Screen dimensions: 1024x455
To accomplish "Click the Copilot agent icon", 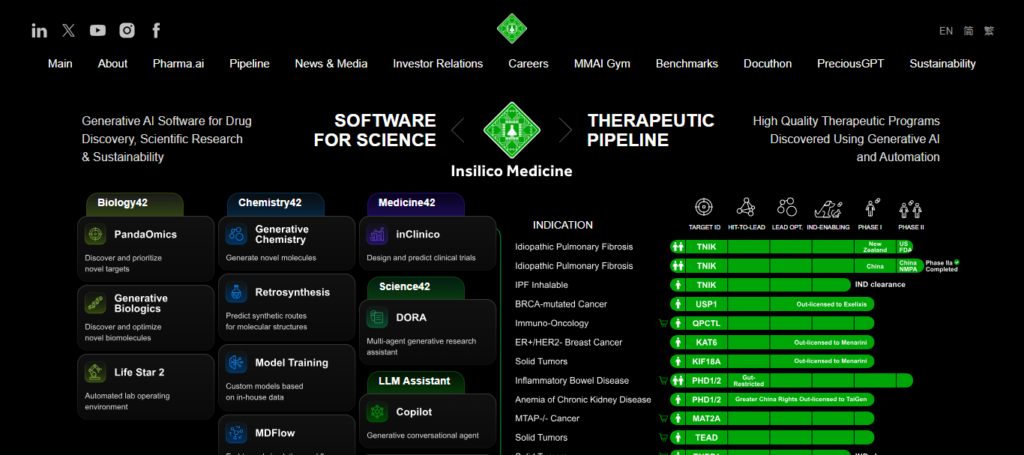I will [x=377, y=412].
